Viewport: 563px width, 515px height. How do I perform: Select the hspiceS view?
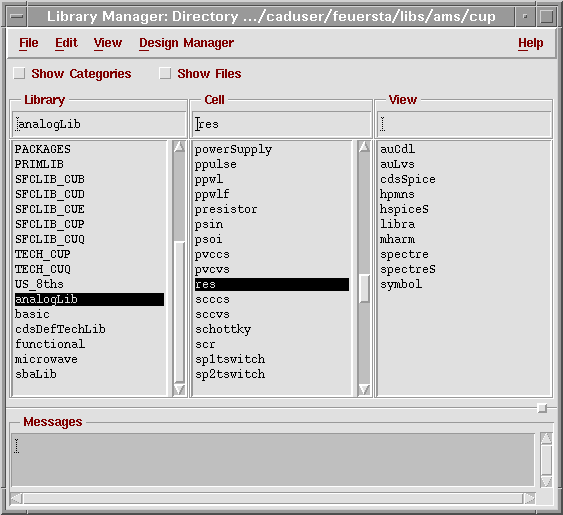click(404, 209)
